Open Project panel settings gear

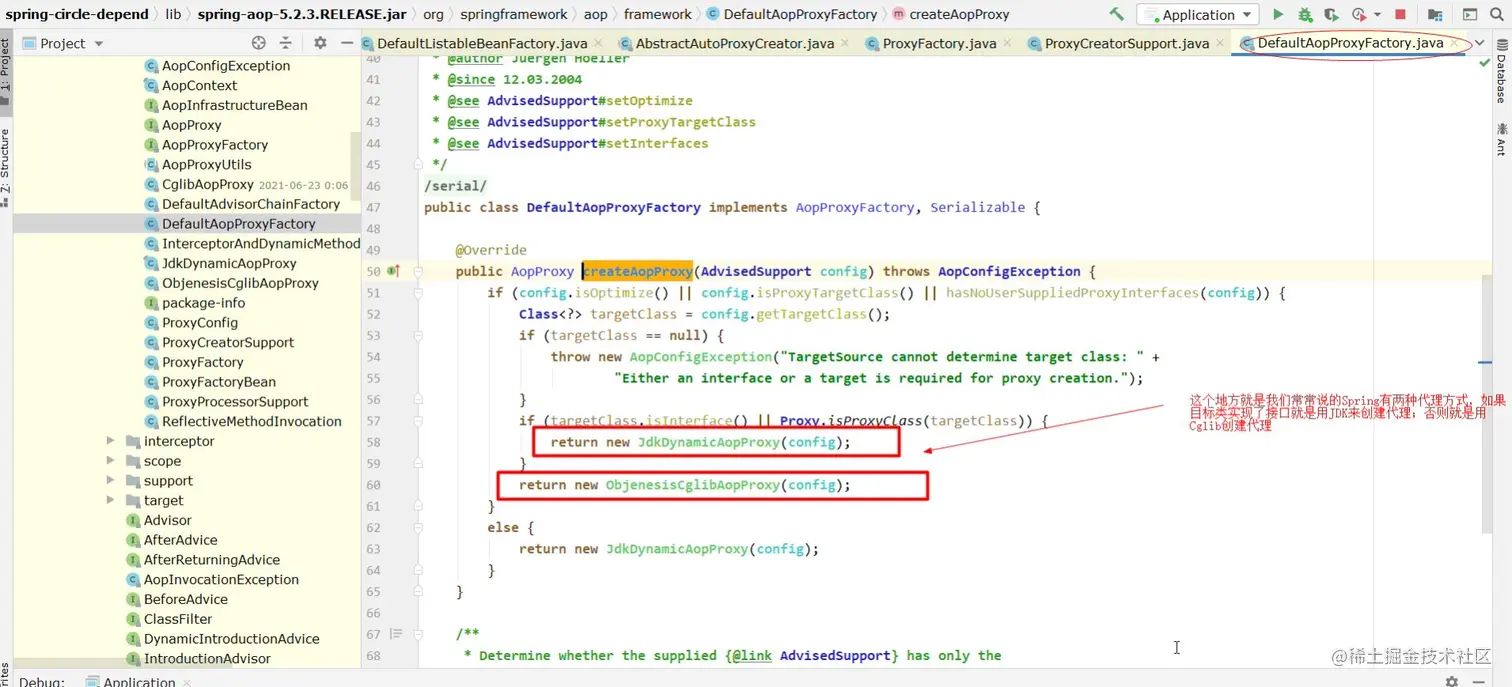(320, 43)
